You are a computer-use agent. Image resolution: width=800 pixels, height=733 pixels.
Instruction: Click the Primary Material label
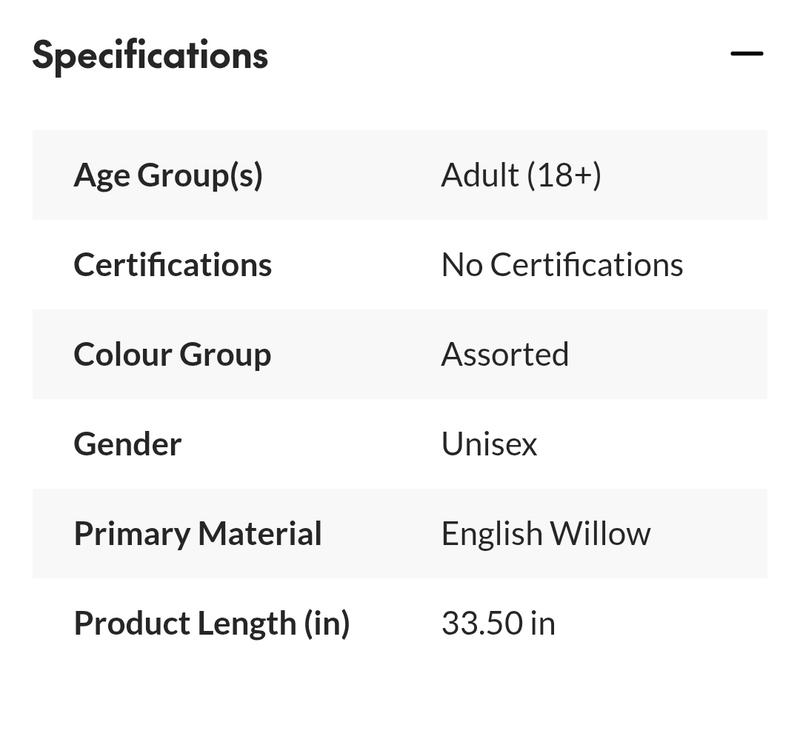[198, 534]
